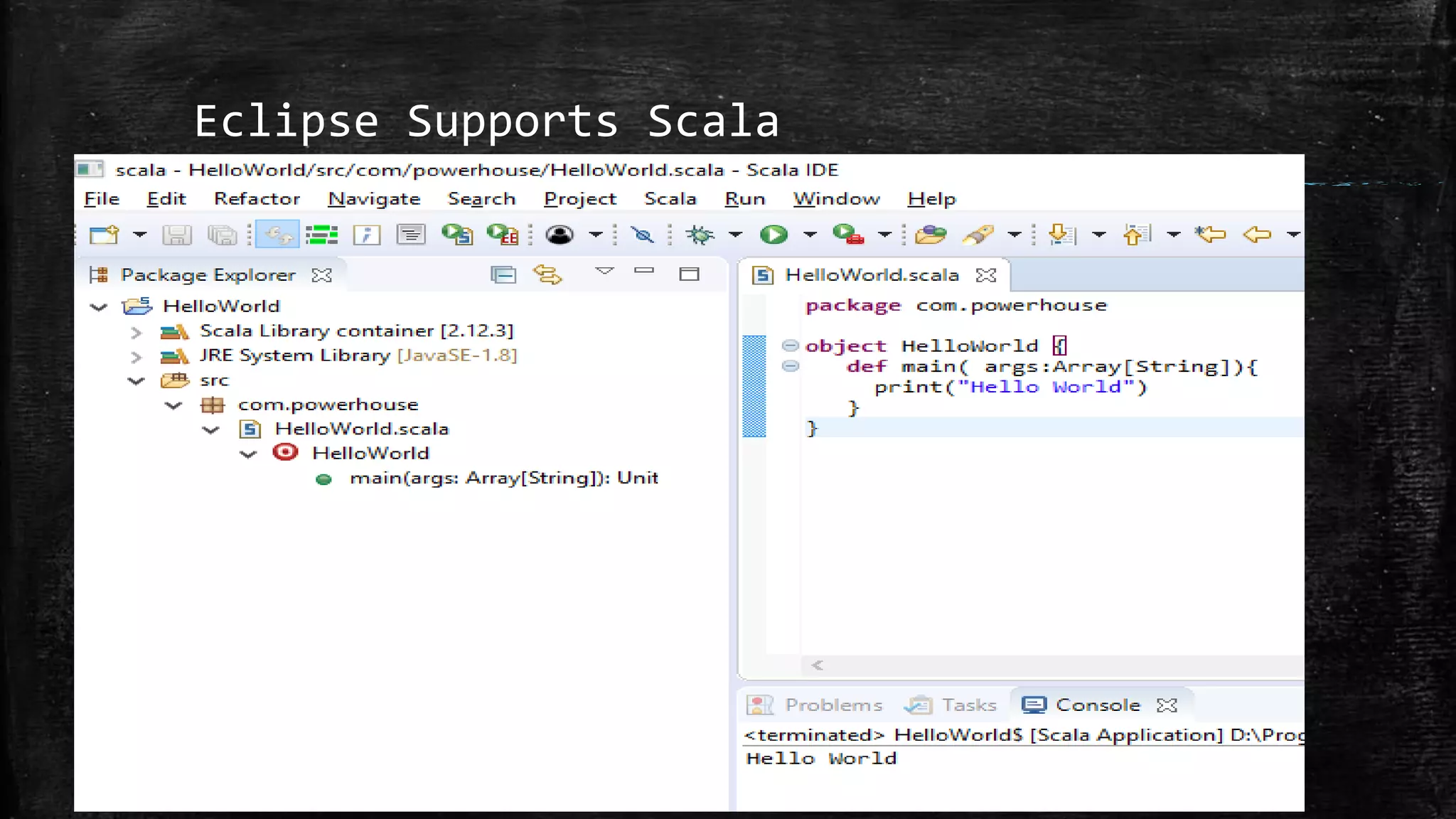This screenshot has width=1456, height=819.
Task: Fold the object HelloWorld code block
Action: coord(790,346)
